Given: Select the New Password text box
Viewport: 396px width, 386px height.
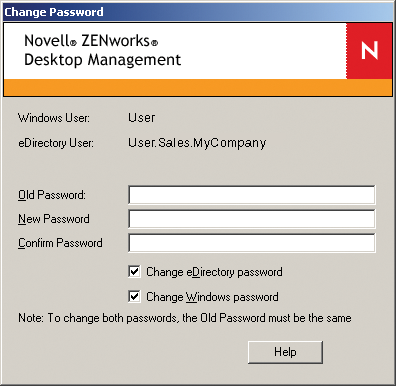Looking at the screenshot, I should point(252,219).
